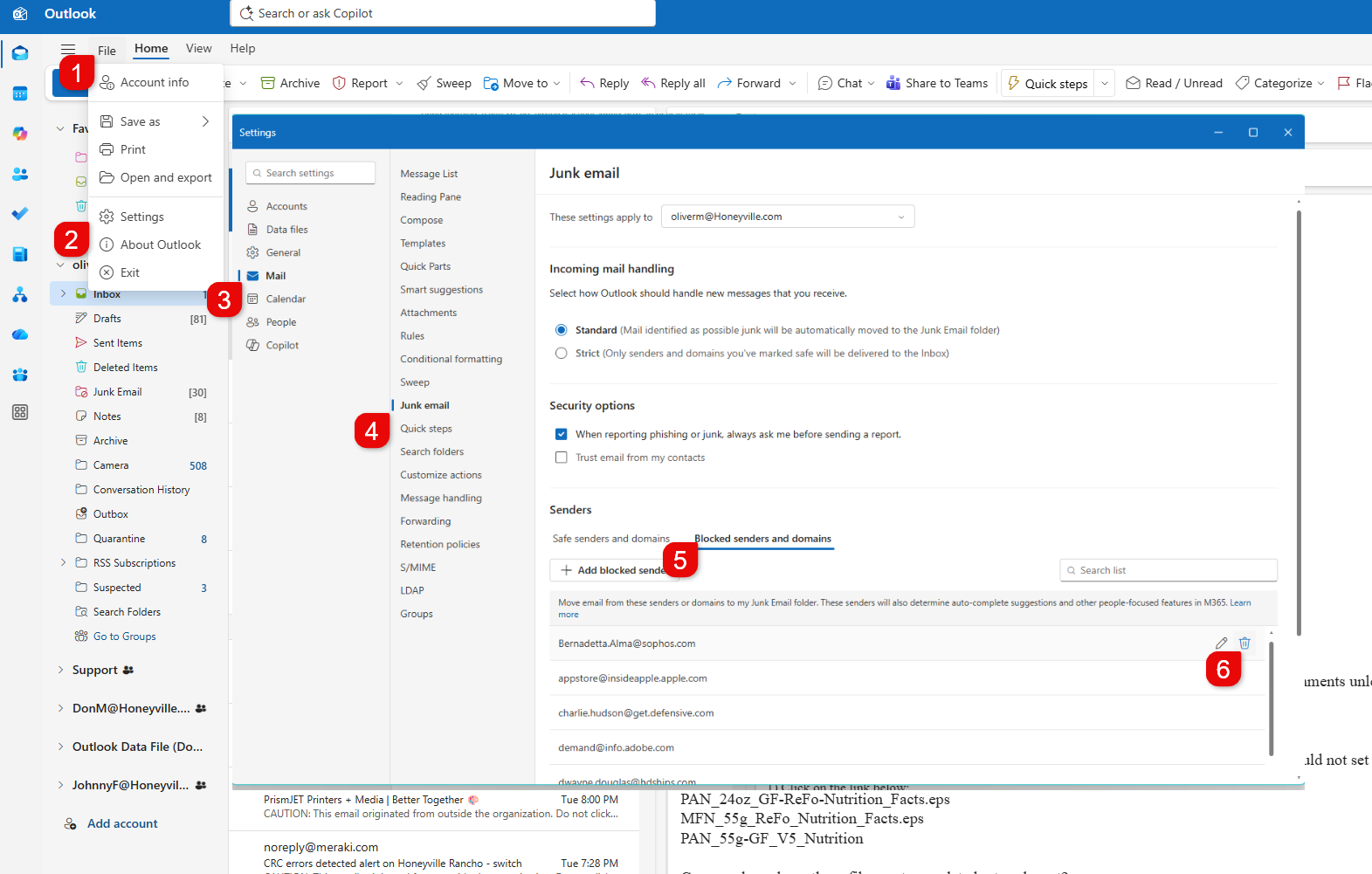The width and height of the screenshot is (1372, 874).
Task: Open the account selector for oliverm@Honeyville.com
Action: [788, 217]
